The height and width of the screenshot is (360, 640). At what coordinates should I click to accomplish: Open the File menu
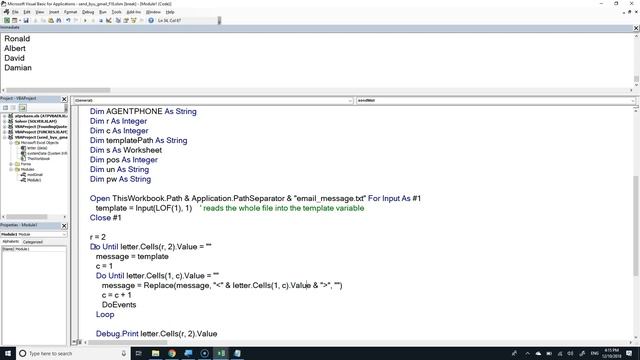15,12
